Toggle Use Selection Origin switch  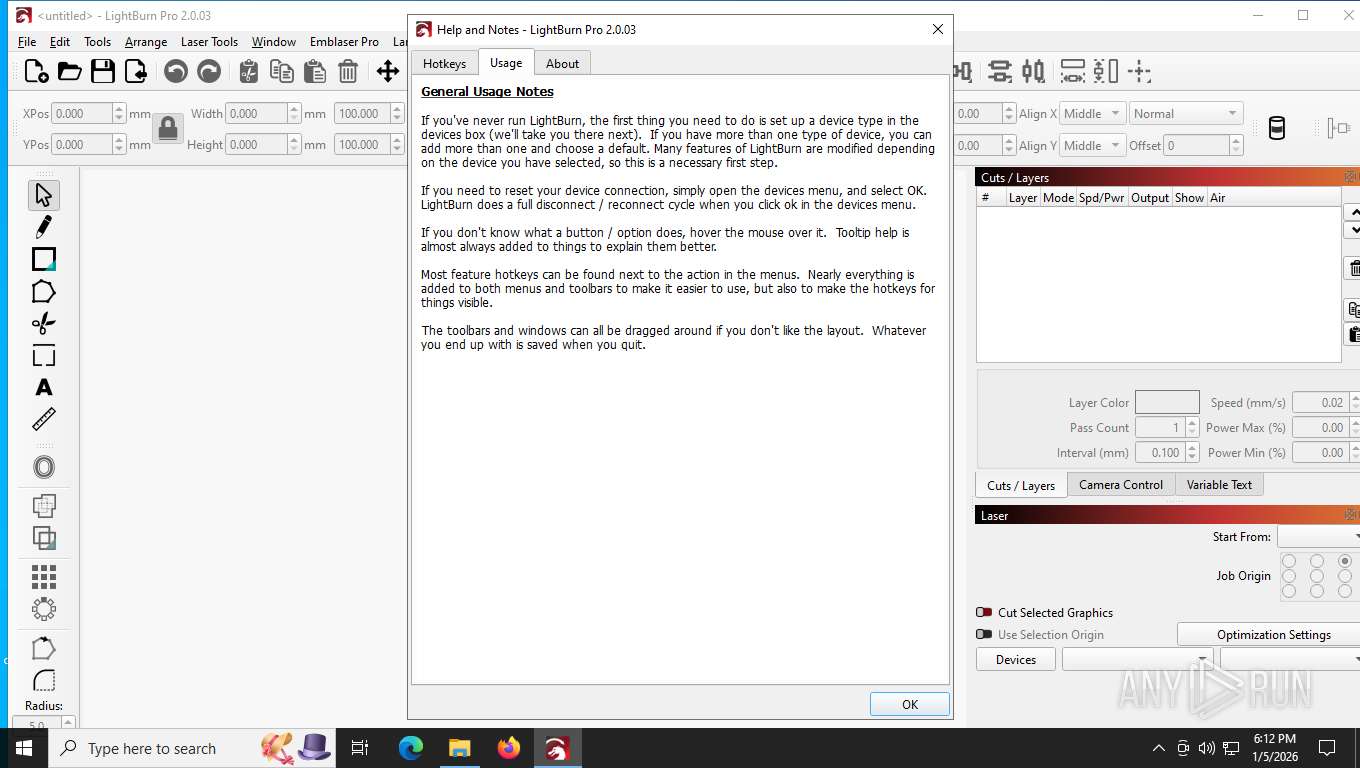(x=984, y=634)
